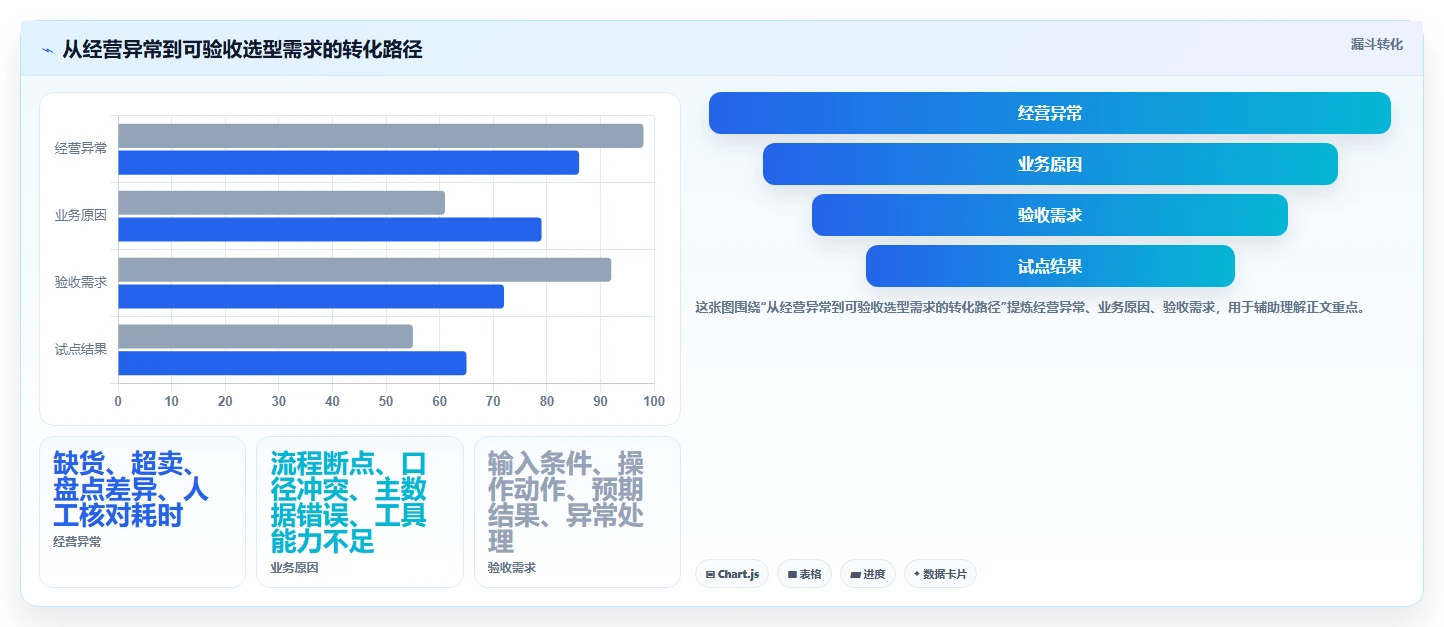Click the title 从经营异常到可验收选型需求的转化路径
This screenshot has width=1444, height=627.
point(242,49)
